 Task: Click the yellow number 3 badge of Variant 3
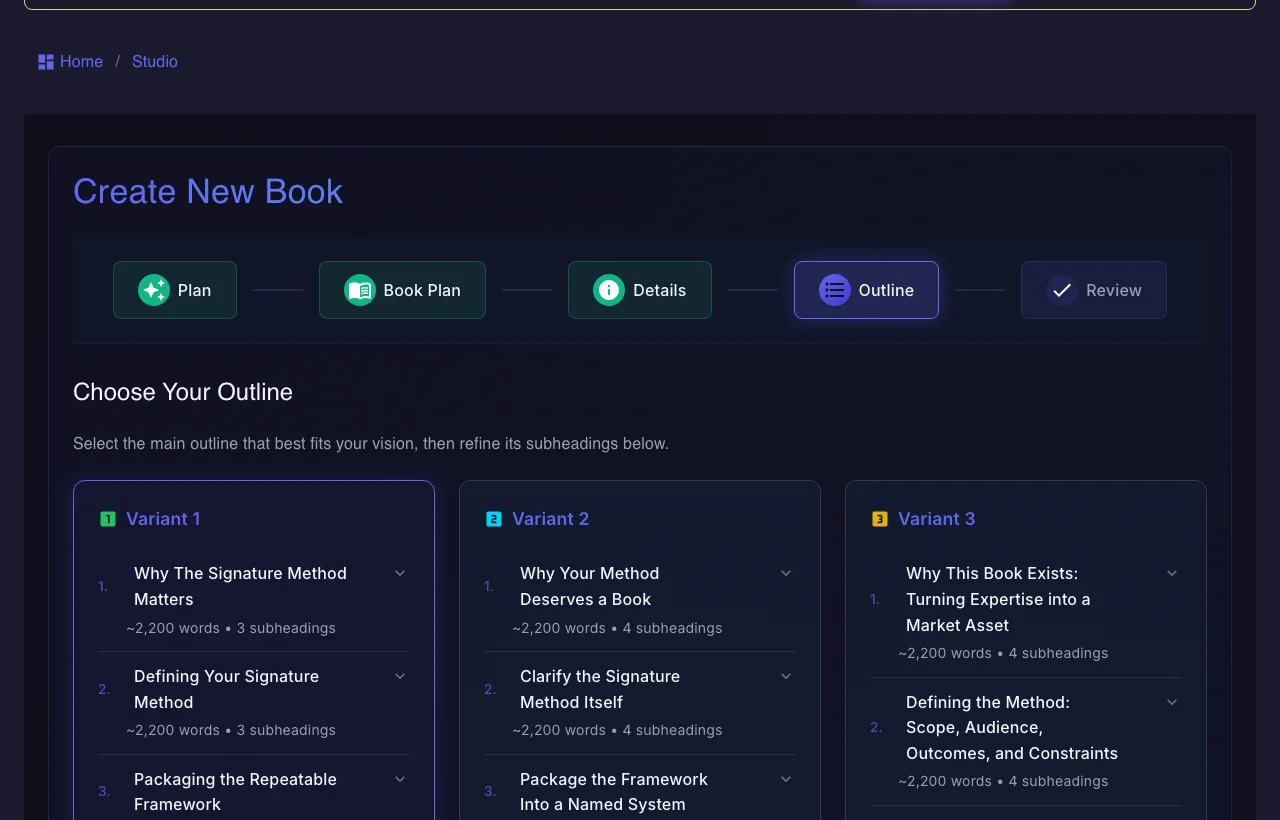tap(880, 519)
